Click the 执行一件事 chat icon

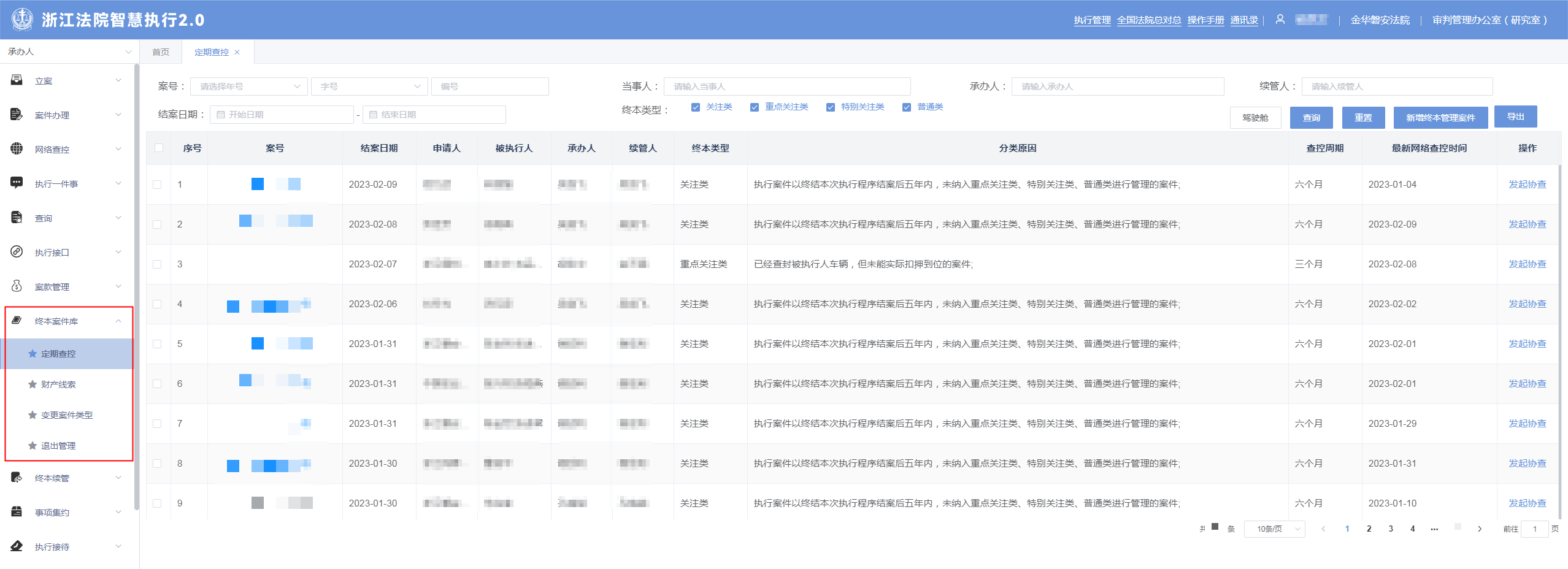[17, 183]
